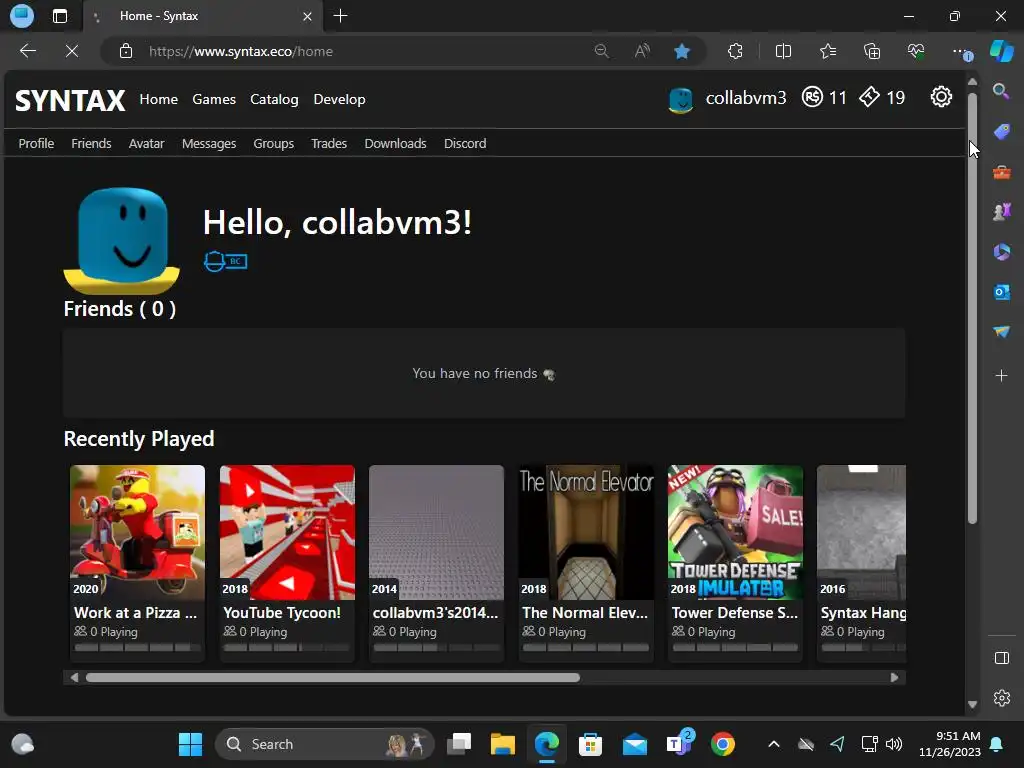This screenshot has width=1024, height=768.
Task: Open sidebar settings gear at bottom
Action: click(x=1002, y=697)
